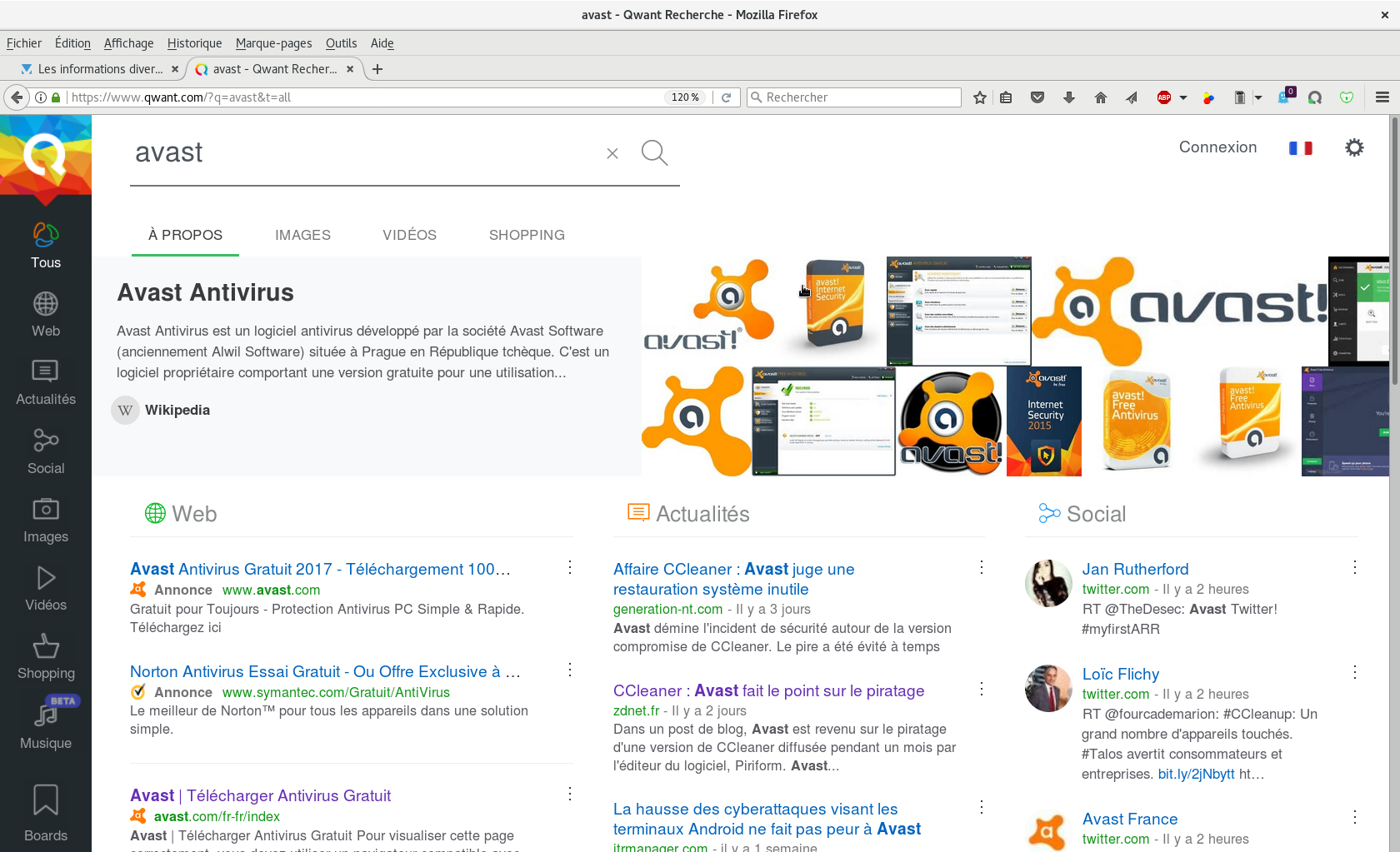The image size is (1400, 852).
Task: Open the Historique menu
Action: [194, 43]
